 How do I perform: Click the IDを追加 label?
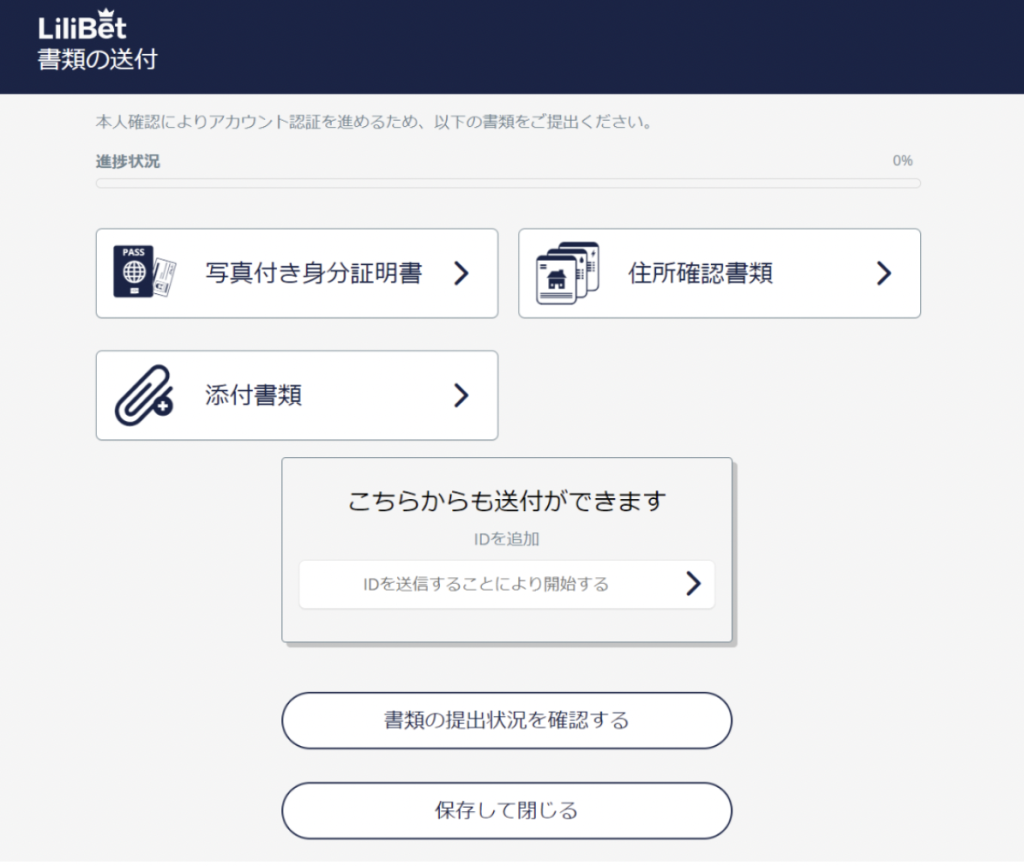(507, 538)
